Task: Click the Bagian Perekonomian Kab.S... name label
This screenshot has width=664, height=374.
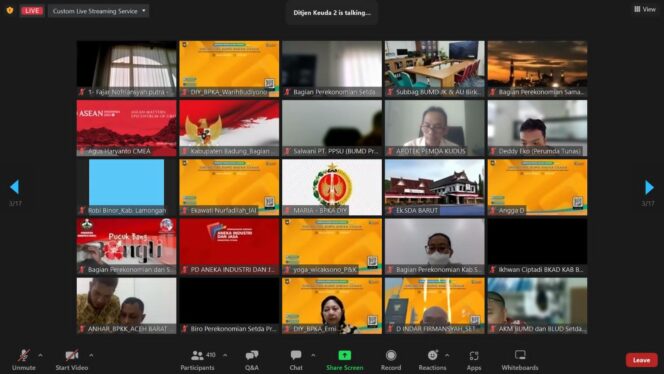Action: (x=438, y=270)
